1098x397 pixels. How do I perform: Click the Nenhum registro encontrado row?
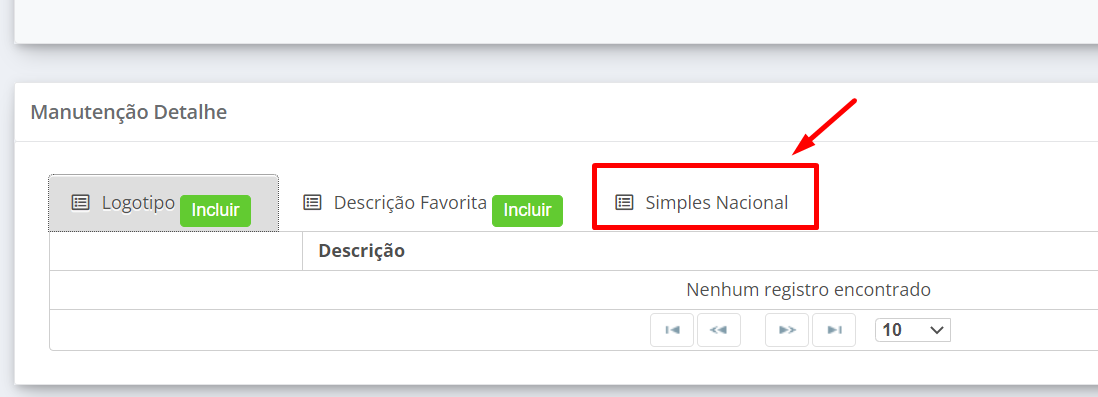pyautogui.click(x=574, y=290)
